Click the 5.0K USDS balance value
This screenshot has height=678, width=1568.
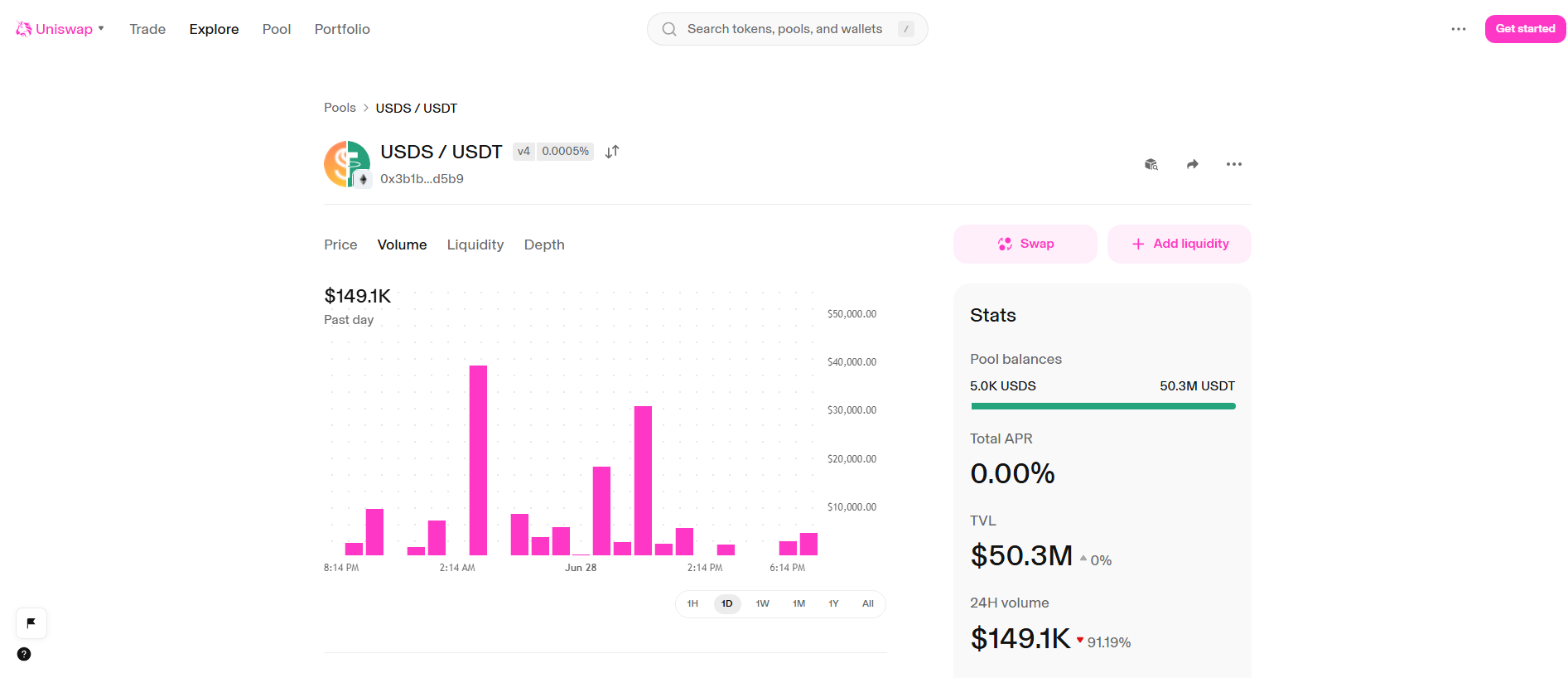pyautogui.click(x=1003, y=386)
